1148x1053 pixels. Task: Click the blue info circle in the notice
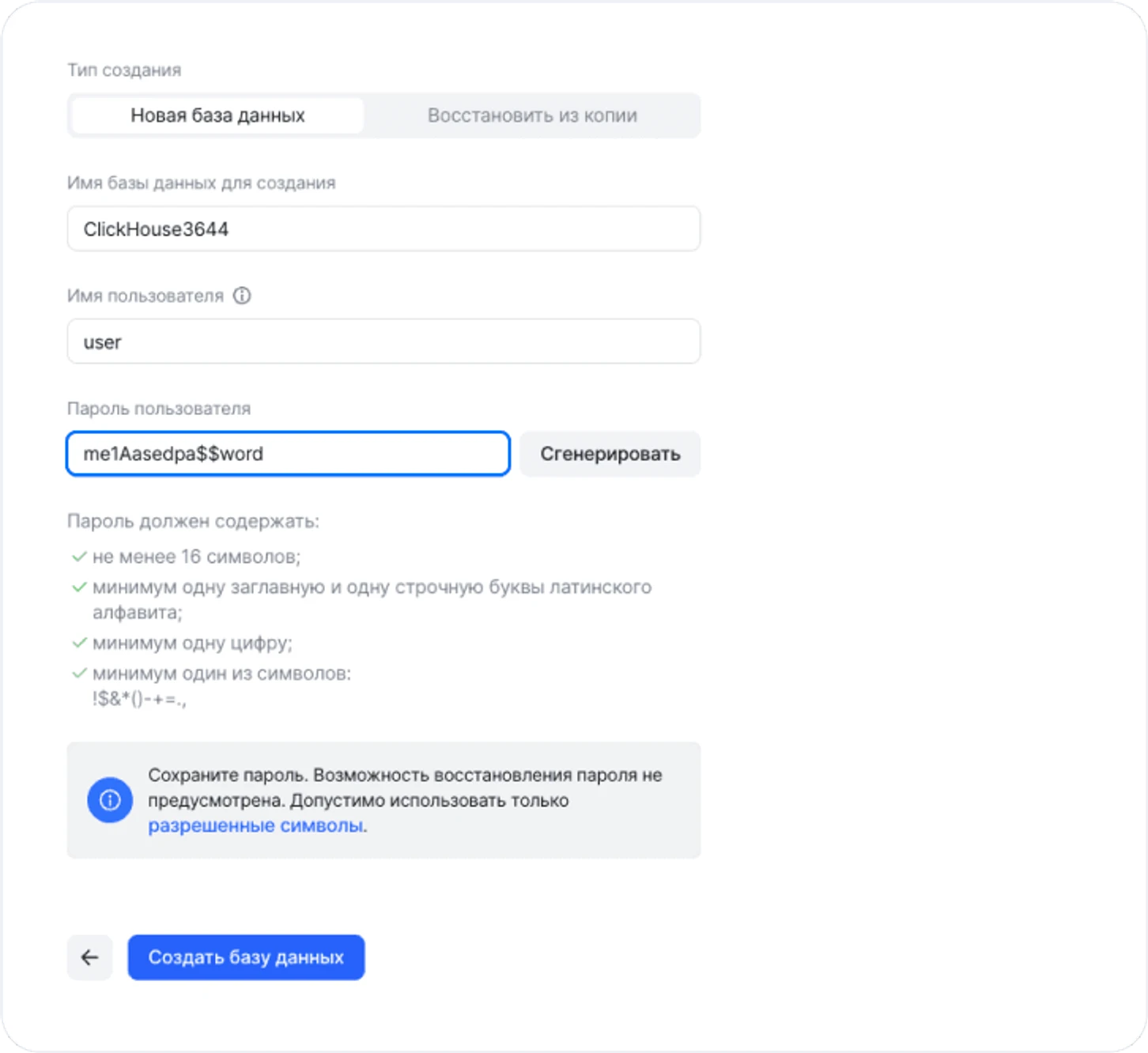[109, 800]
